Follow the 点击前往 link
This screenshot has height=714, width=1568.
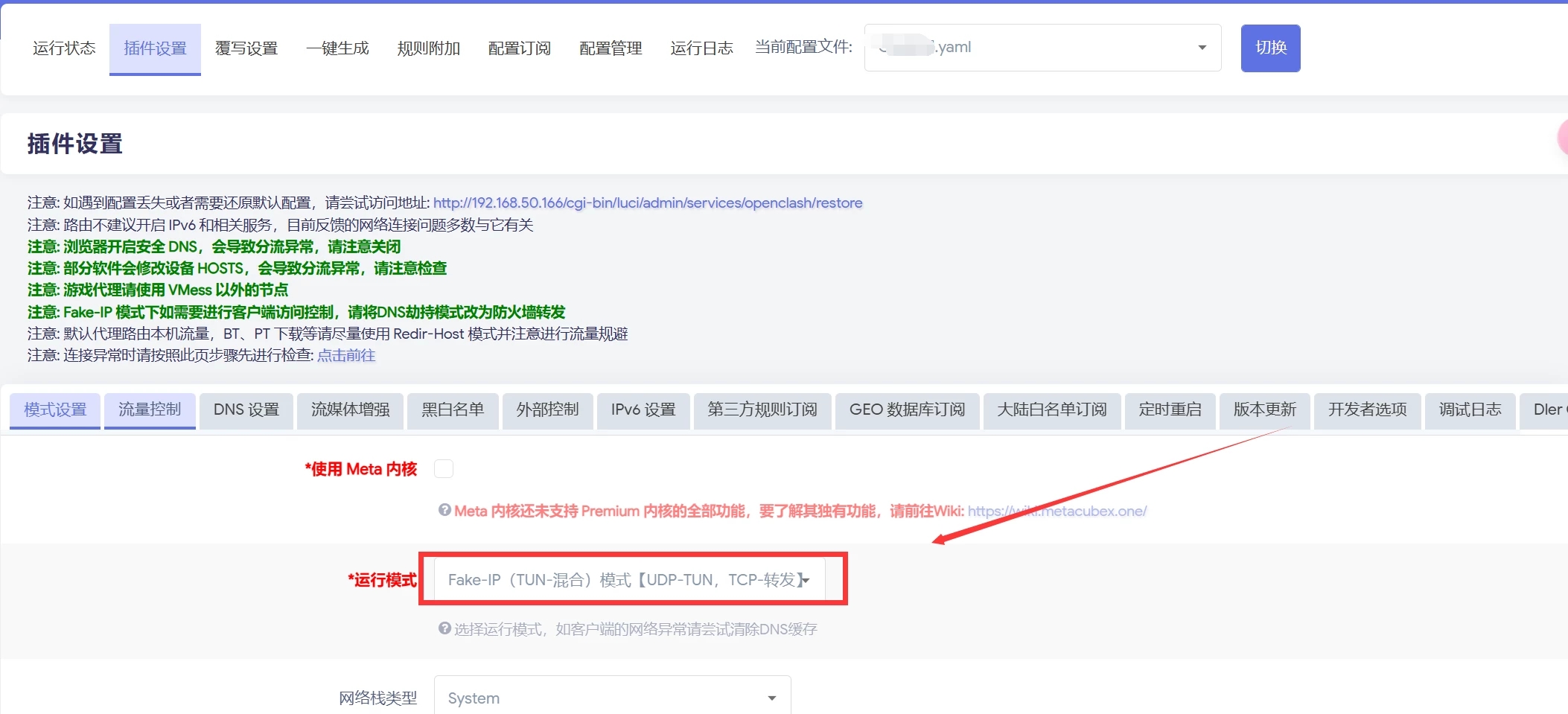346,355
